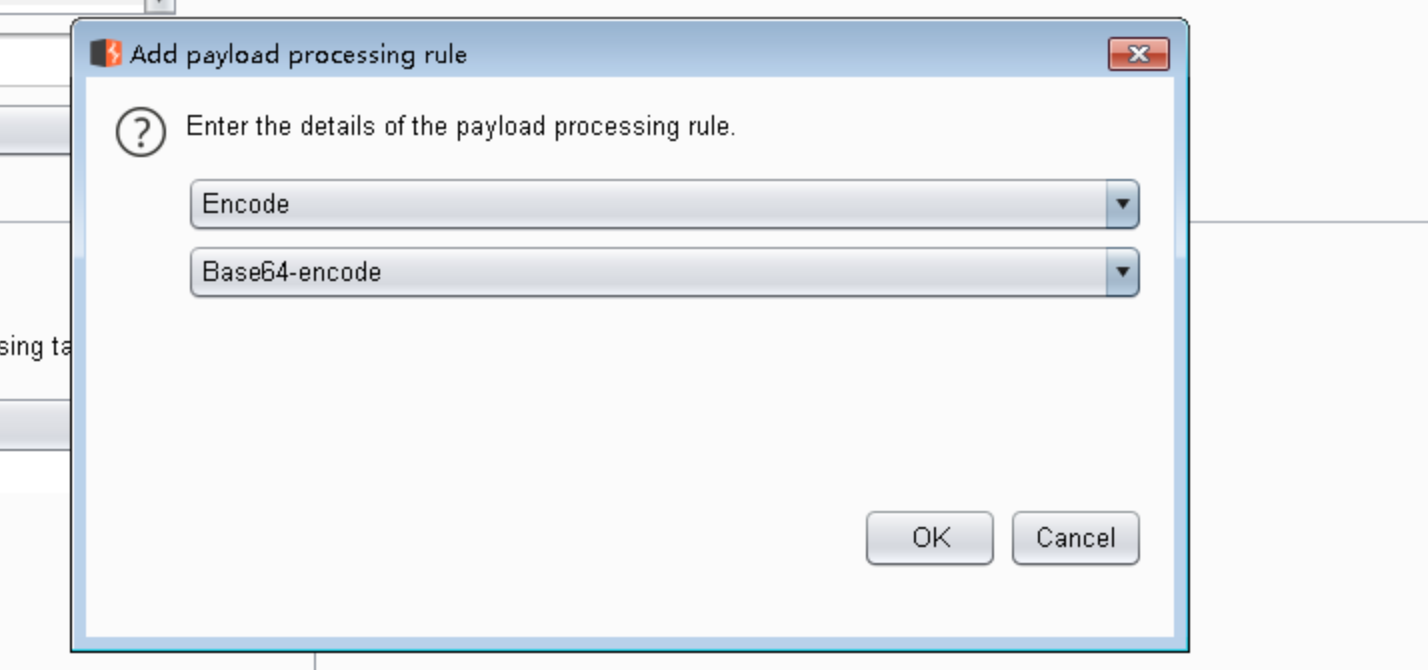Confirm the rule with OK
1428x670 pixels.
tap(929, 538)
